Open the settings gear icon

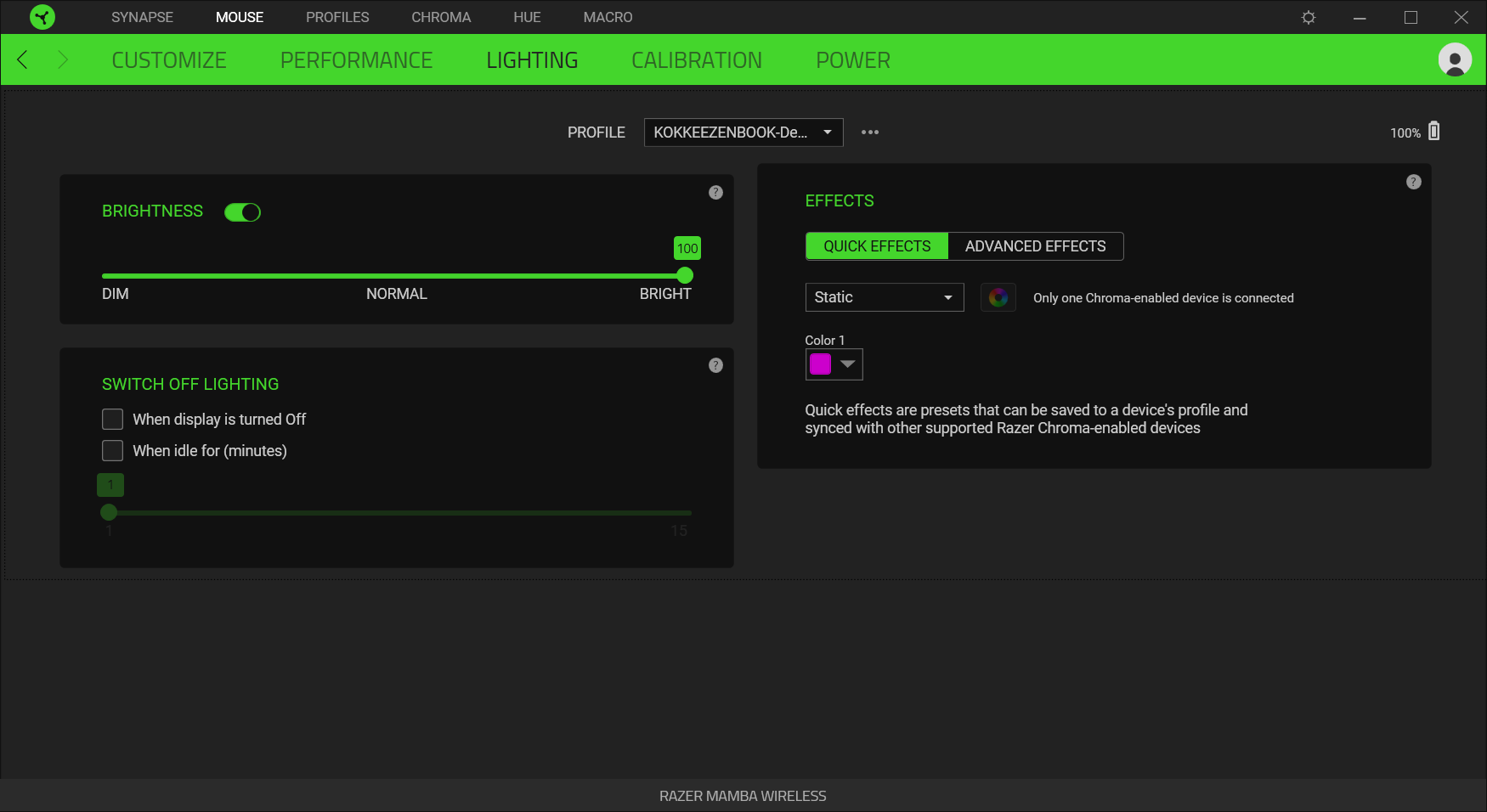pos(1309,17)
